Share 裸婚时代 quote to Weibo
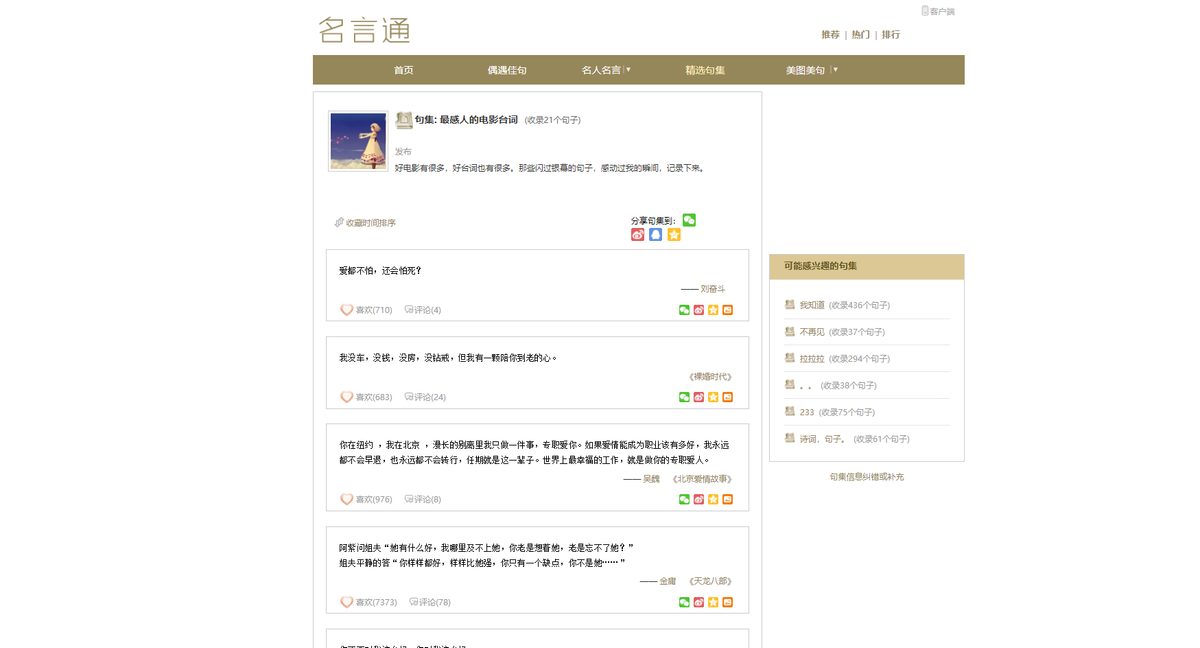 (x=699, y=397)
